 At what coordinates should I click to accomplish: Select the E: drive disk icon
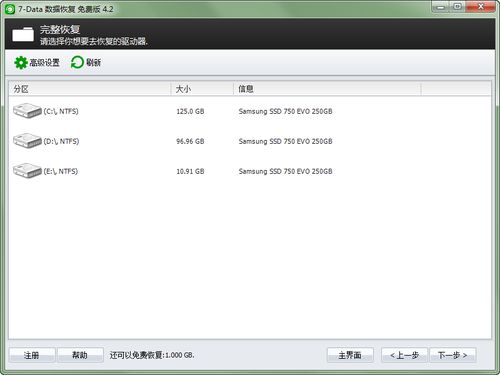pyautogui.click(x=27, y=171)
